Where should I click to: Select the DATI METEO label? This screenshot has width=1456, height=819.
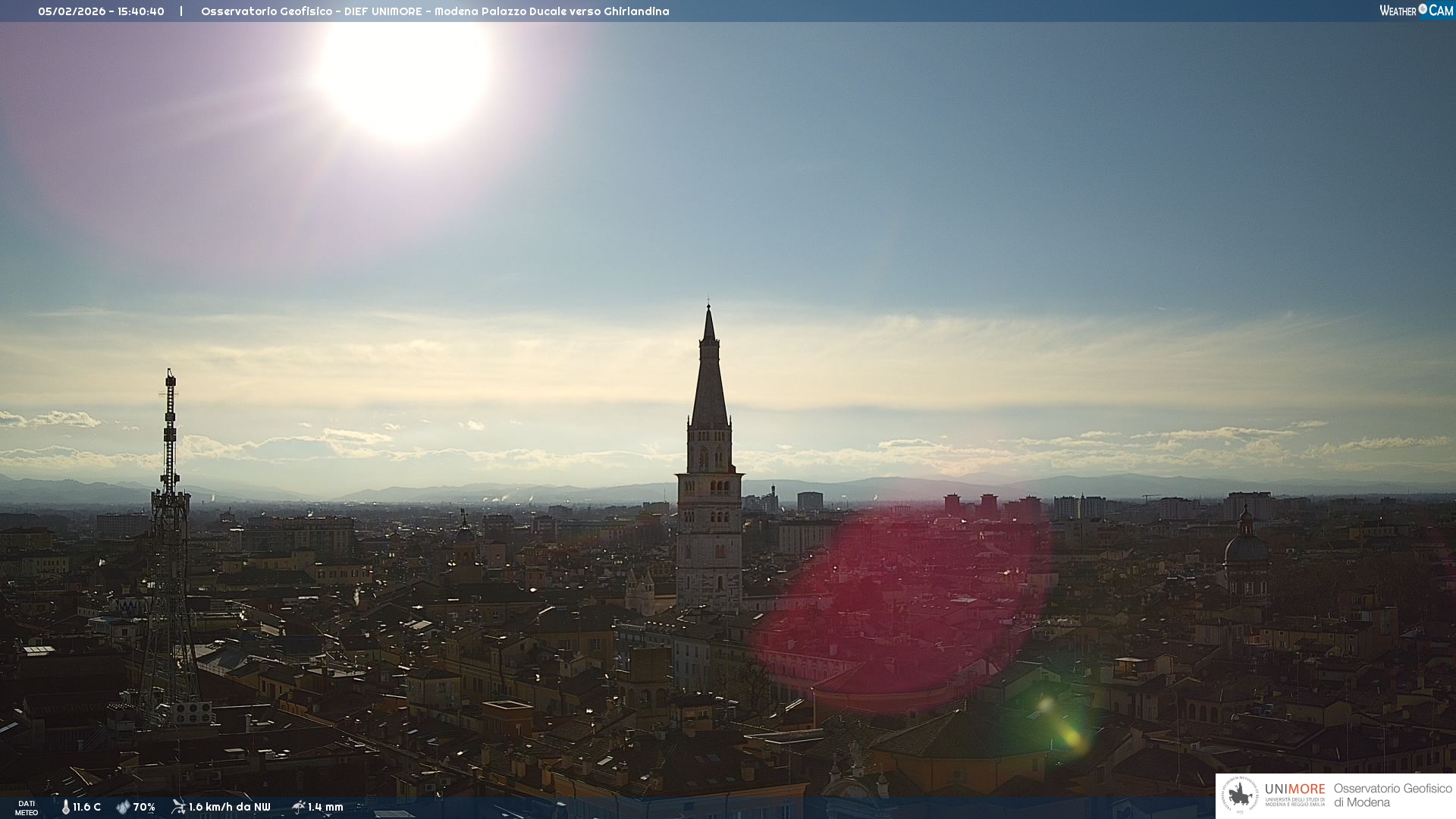pos(27,808)
